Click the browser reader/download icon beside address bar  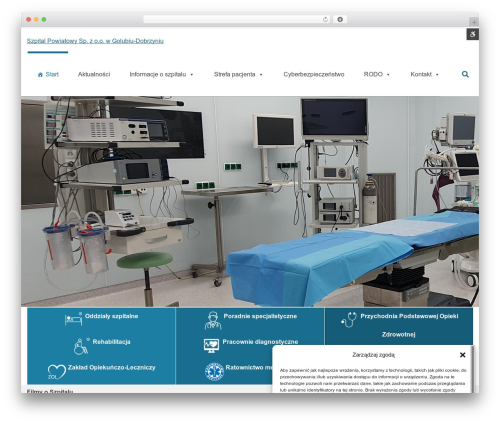pyautogui.click(x=340, y=19)
